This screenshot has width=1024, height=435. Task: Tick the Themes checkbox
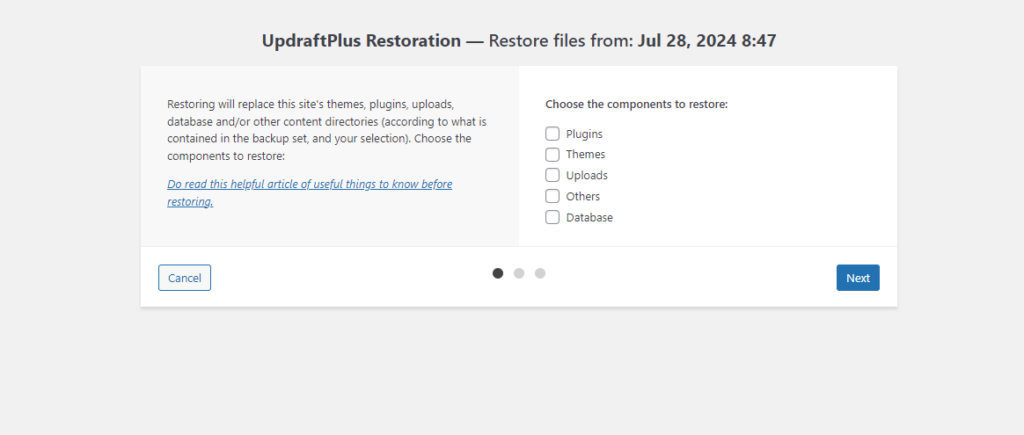(552, 154)
